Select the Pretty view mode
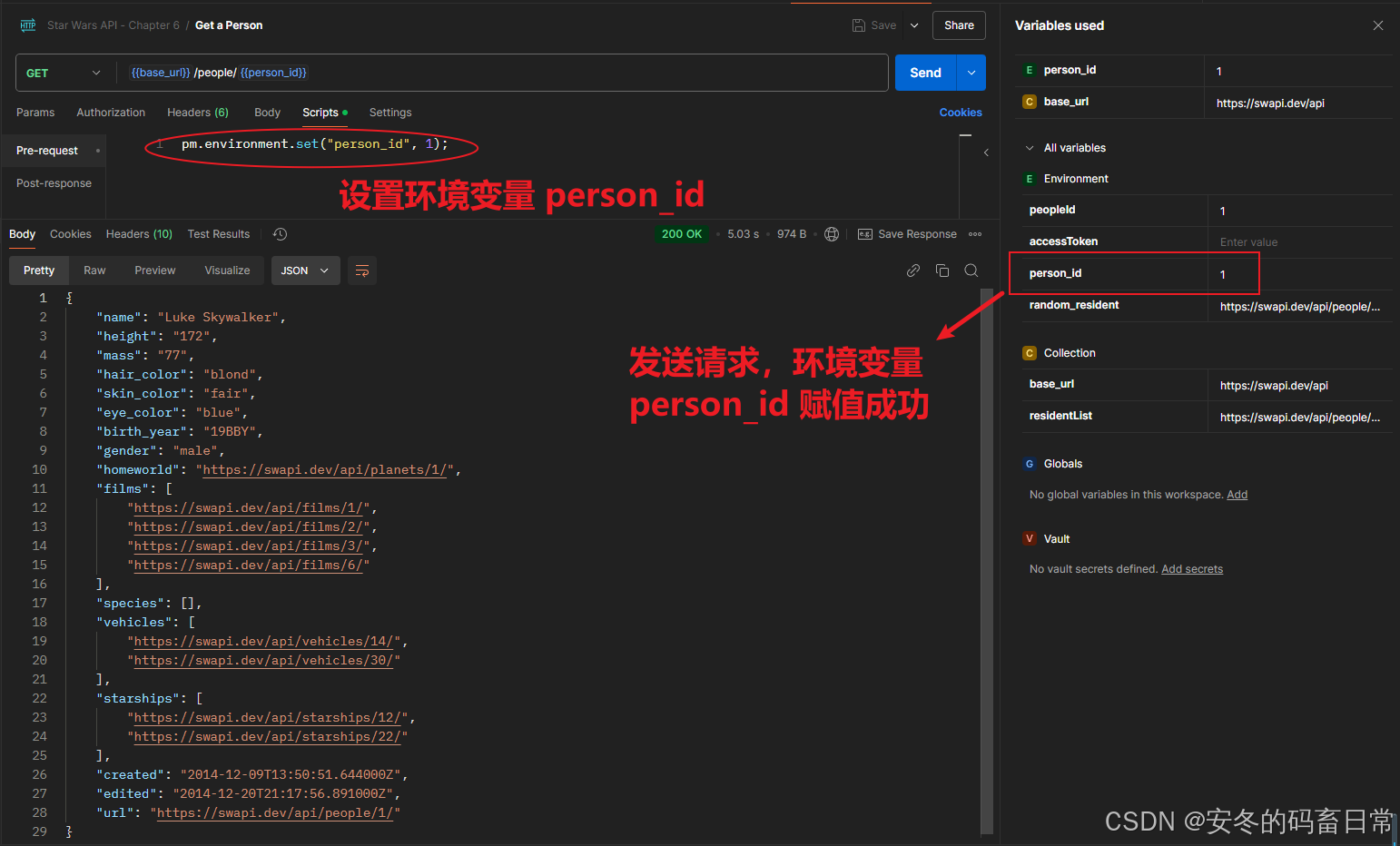Image resolution: width=1400 pixels, height=846 pixels. coord(39,271)
